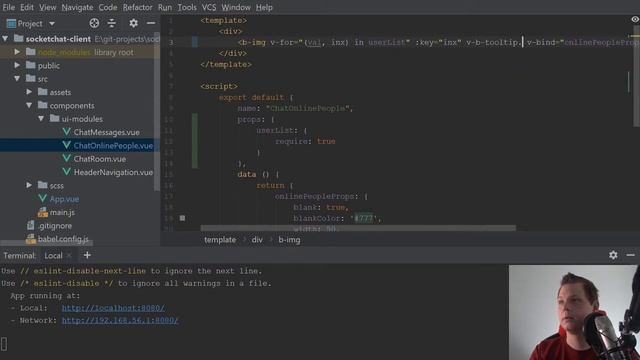Click the collapse all icon in Project panel
The width and height of the screenshot is (640, 360).
pos(111,23)
